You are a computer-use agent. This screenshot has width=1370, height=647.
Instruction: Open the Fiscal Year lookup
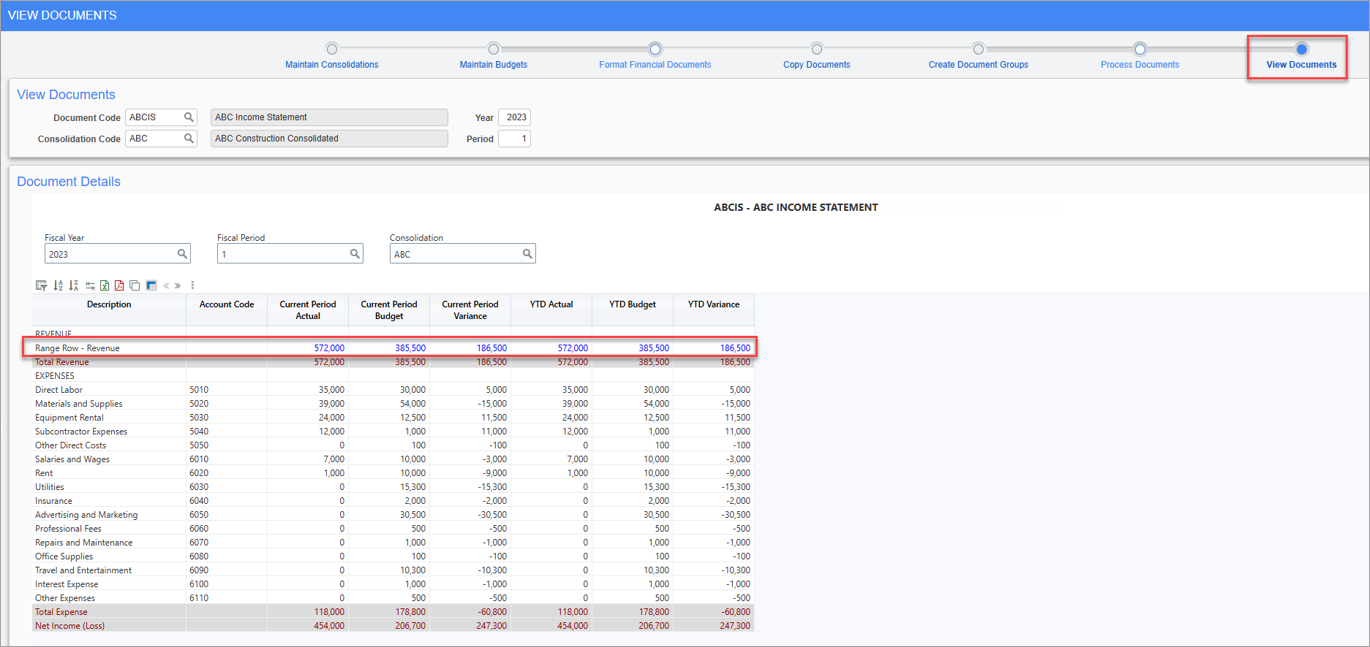(182, 253)
